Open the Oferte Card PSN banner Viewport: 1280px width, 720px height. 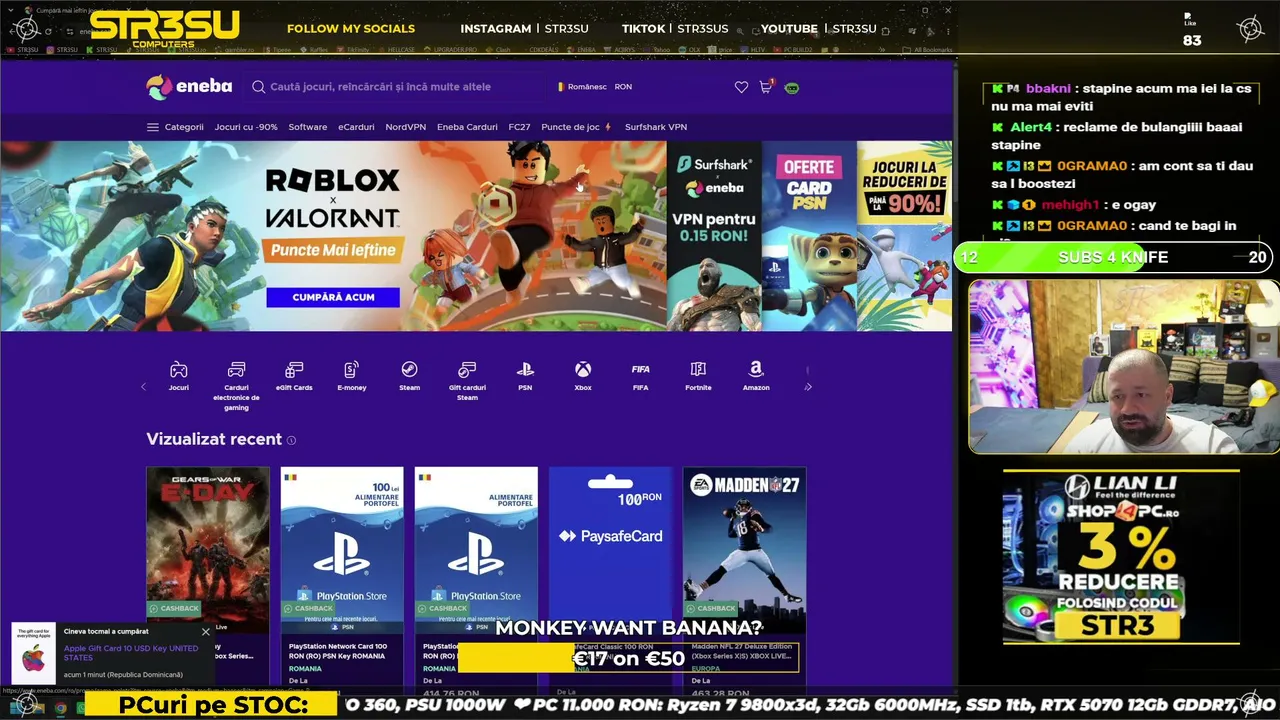pos(809,236)
